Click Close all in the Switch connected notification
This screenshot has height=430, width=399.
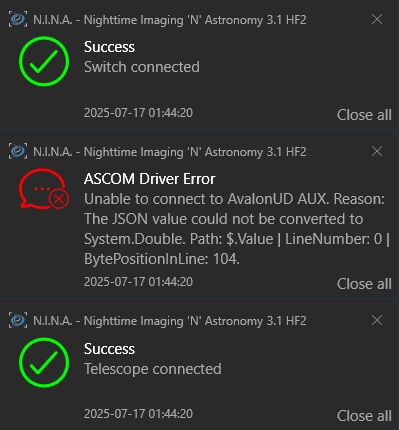(364, 115)
